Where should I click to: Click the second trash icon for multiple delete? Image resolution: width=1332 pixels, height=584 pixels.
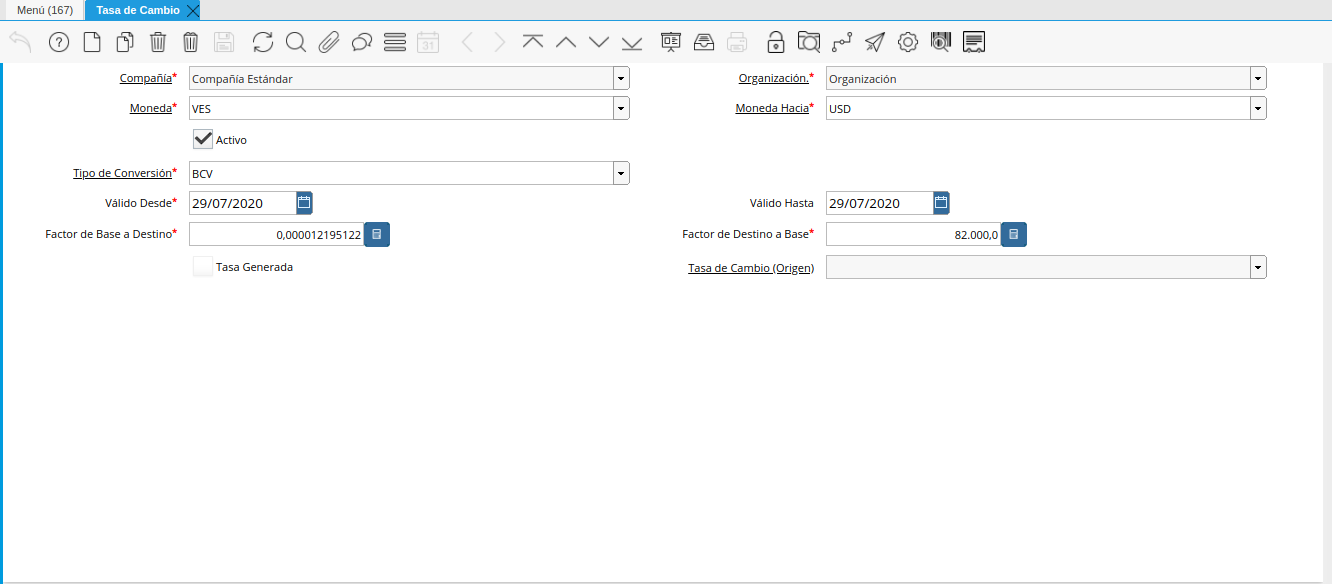coord(191,42)
